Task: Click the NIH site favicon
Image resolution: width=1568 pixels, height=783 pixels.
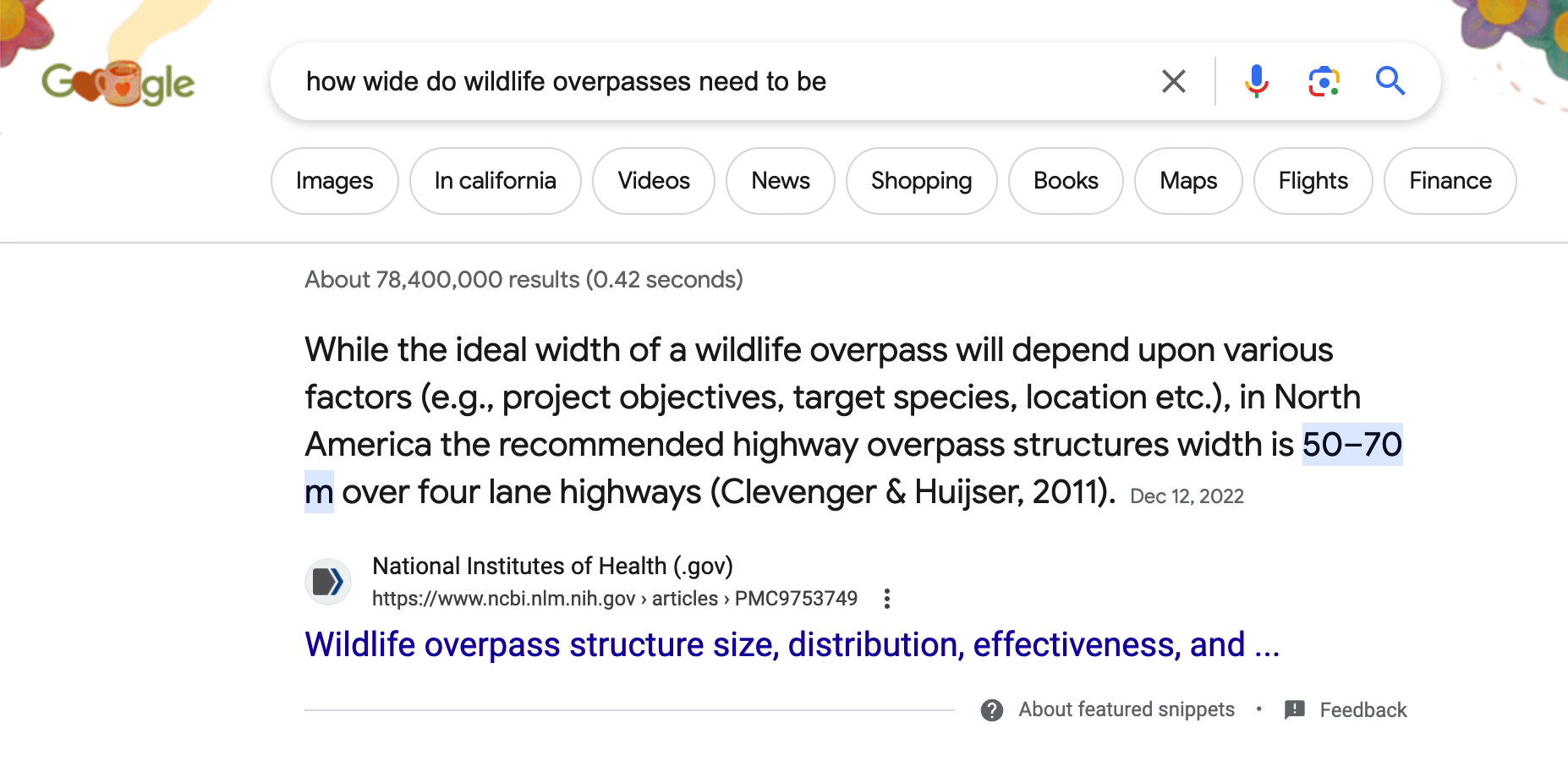Action: pyautogui.click(x=328, y=582)
